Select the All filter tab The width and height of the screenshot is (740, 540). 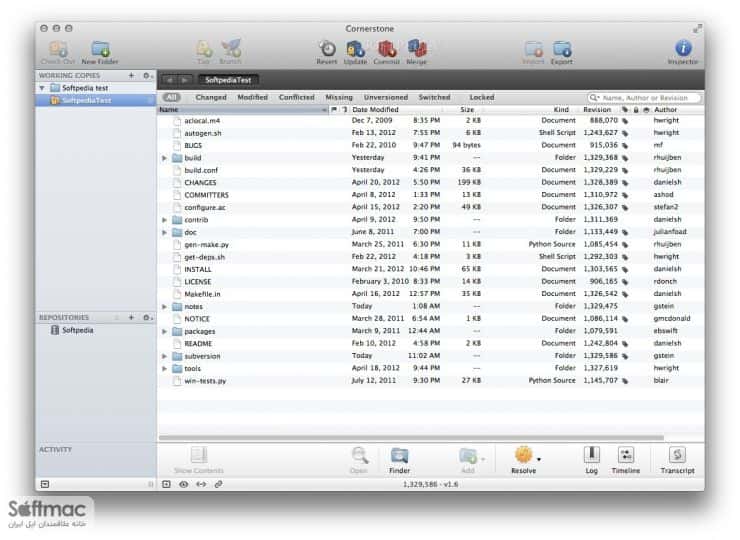[x=172, y=97]
